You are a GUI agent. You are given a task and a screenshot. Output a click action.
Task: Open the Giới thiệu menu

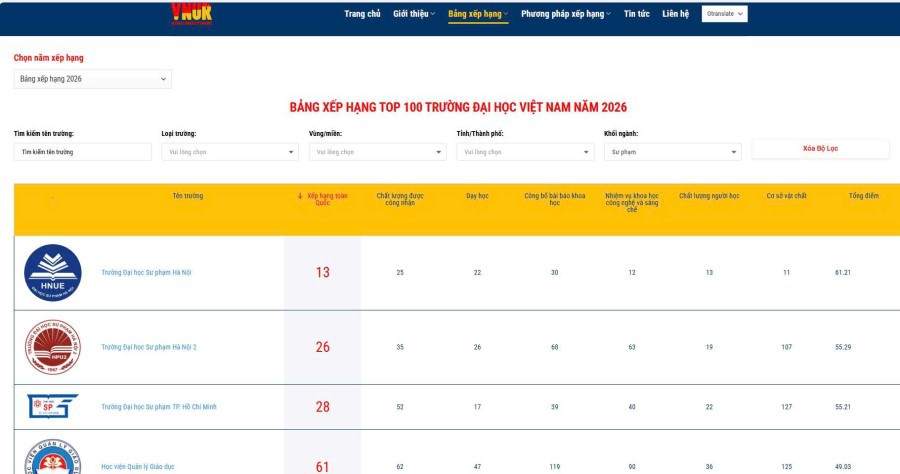[x=413, y=14]
